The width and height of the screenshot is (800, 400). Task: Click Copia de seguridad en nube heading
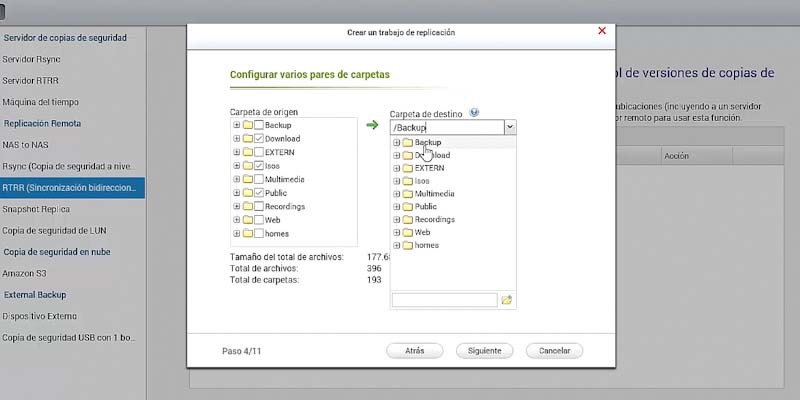(57, 252)
